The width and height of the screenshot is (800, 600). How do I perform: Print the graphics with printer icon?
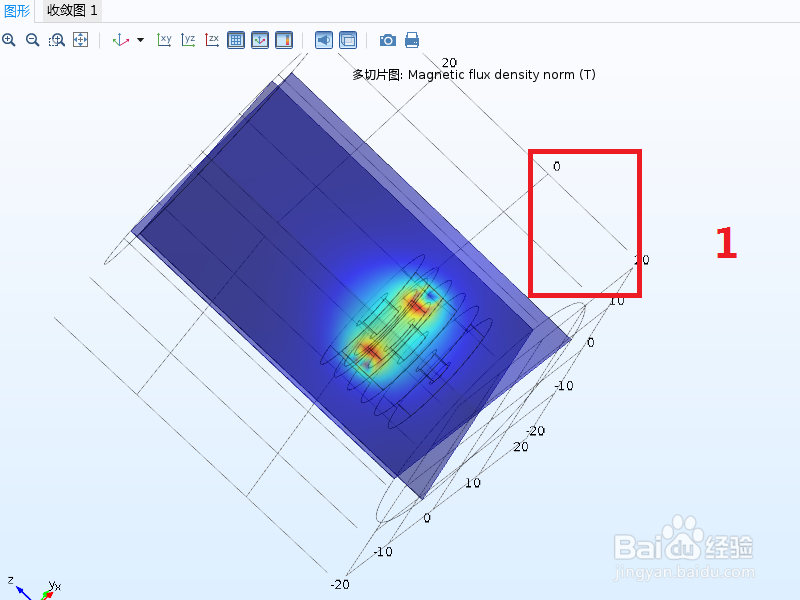tap(412, 40)
